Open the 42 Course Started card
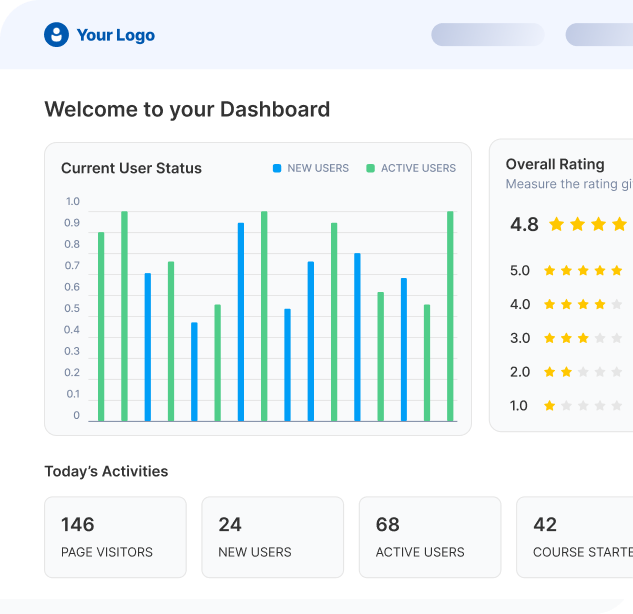Viewport: 633px width, 614px height. 574,537
